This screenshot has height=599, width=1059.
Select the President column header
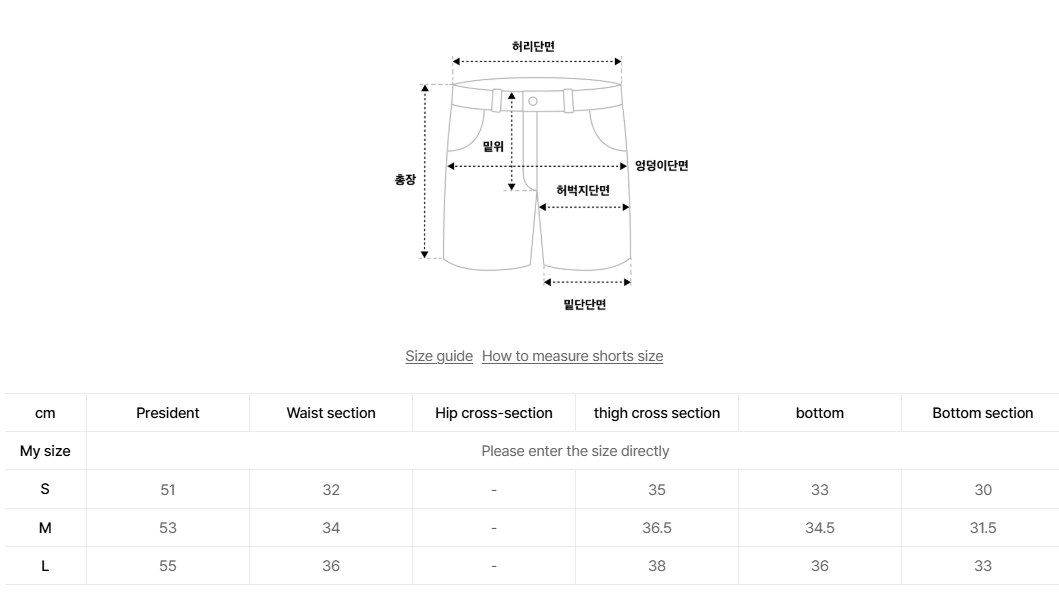pyautogui.click(x=168, y=413)
